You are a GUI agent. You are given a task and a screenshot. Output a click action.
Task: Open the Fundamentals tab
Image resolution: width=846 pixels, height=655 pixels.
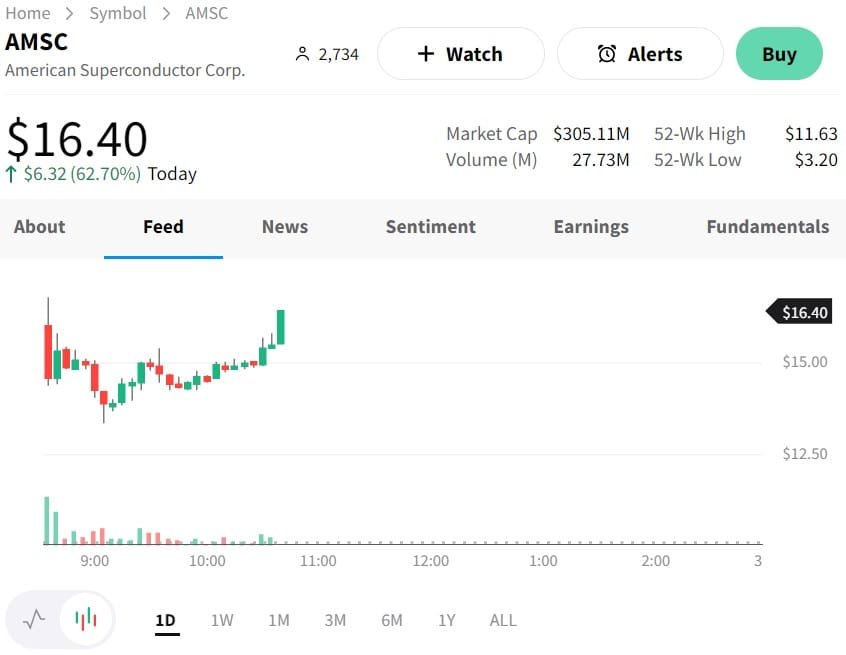(767, 227)
